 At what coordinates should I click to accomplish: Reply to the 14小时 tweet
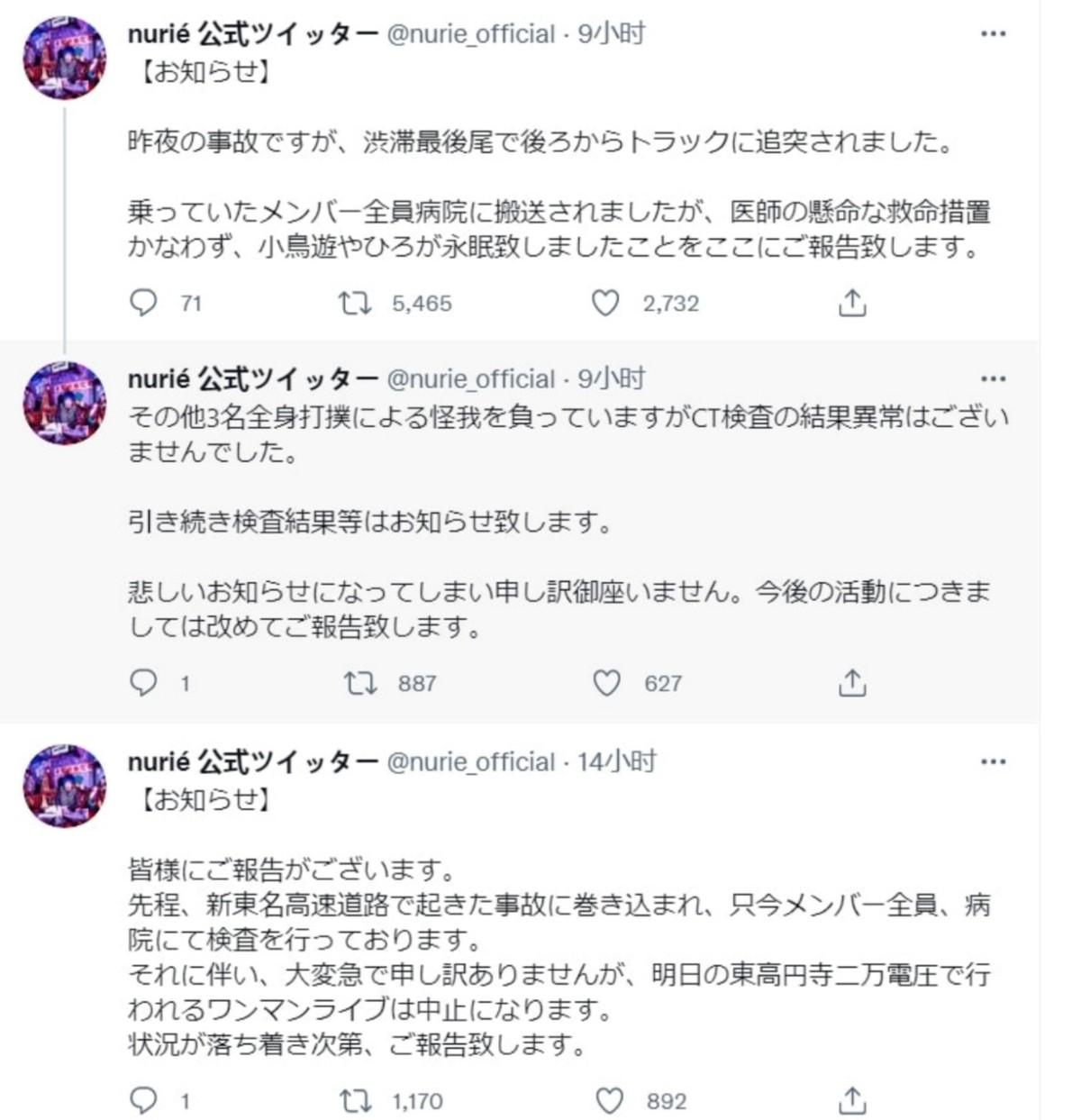pos(145,1099)
